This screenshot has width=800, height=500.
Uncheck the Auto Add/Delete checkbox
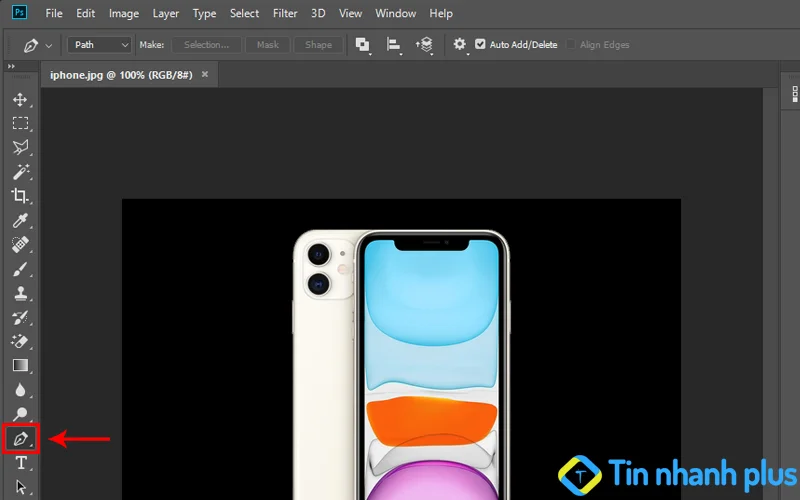coord(481,44)
